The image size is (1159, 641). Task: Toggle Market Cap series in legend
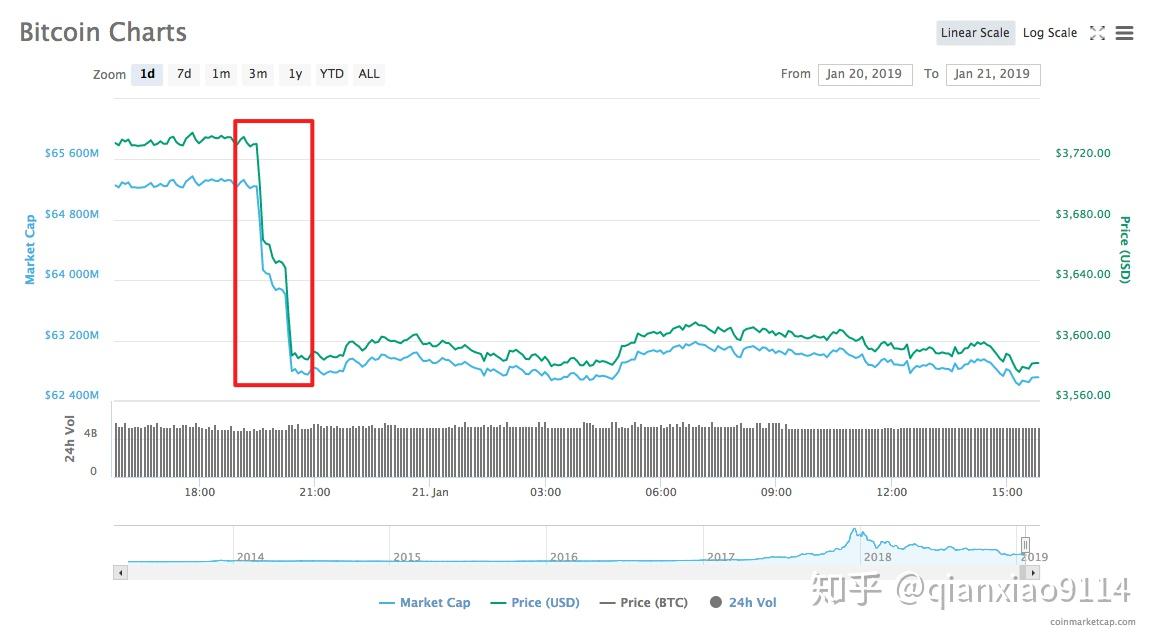coord(424,603)
